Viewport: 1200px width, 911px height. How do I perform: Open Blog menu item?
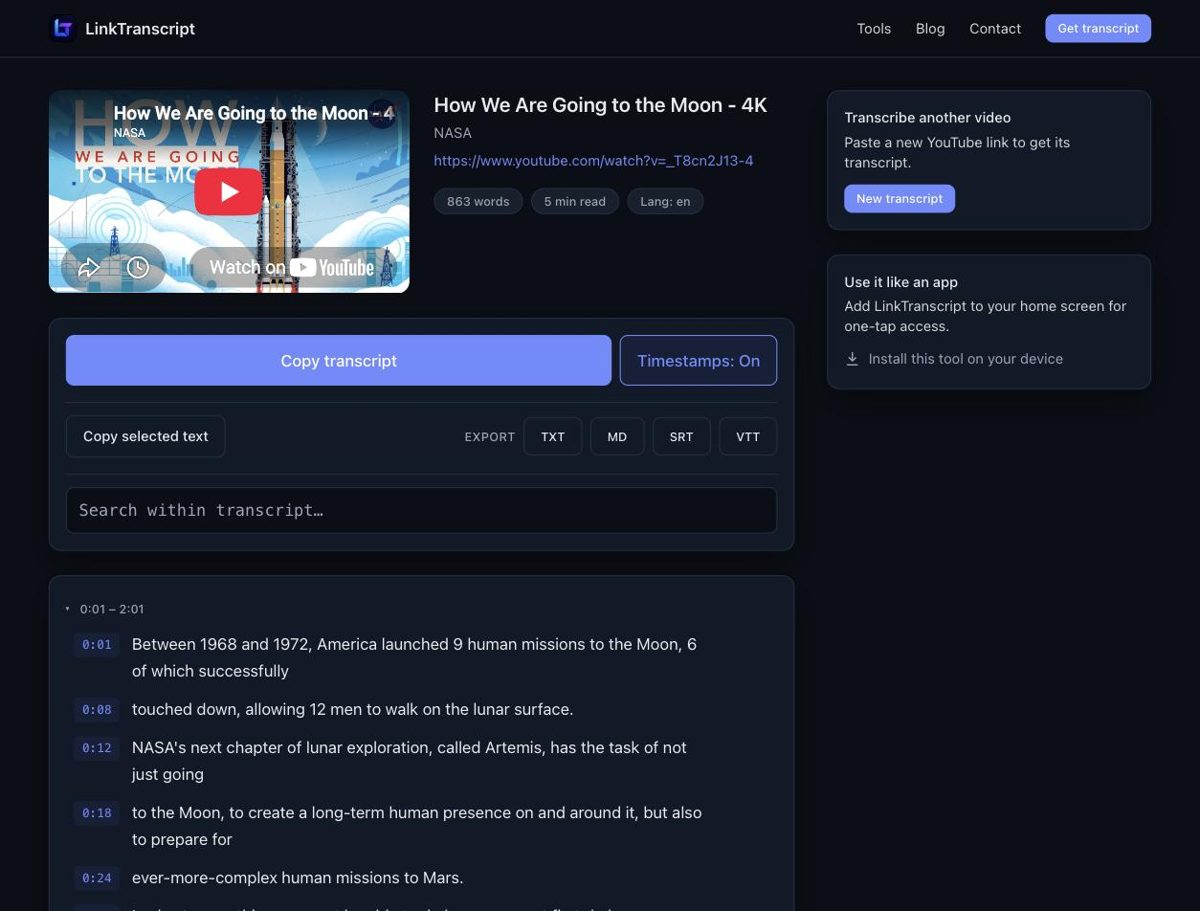pyautogui.click(x=930, y=28)
